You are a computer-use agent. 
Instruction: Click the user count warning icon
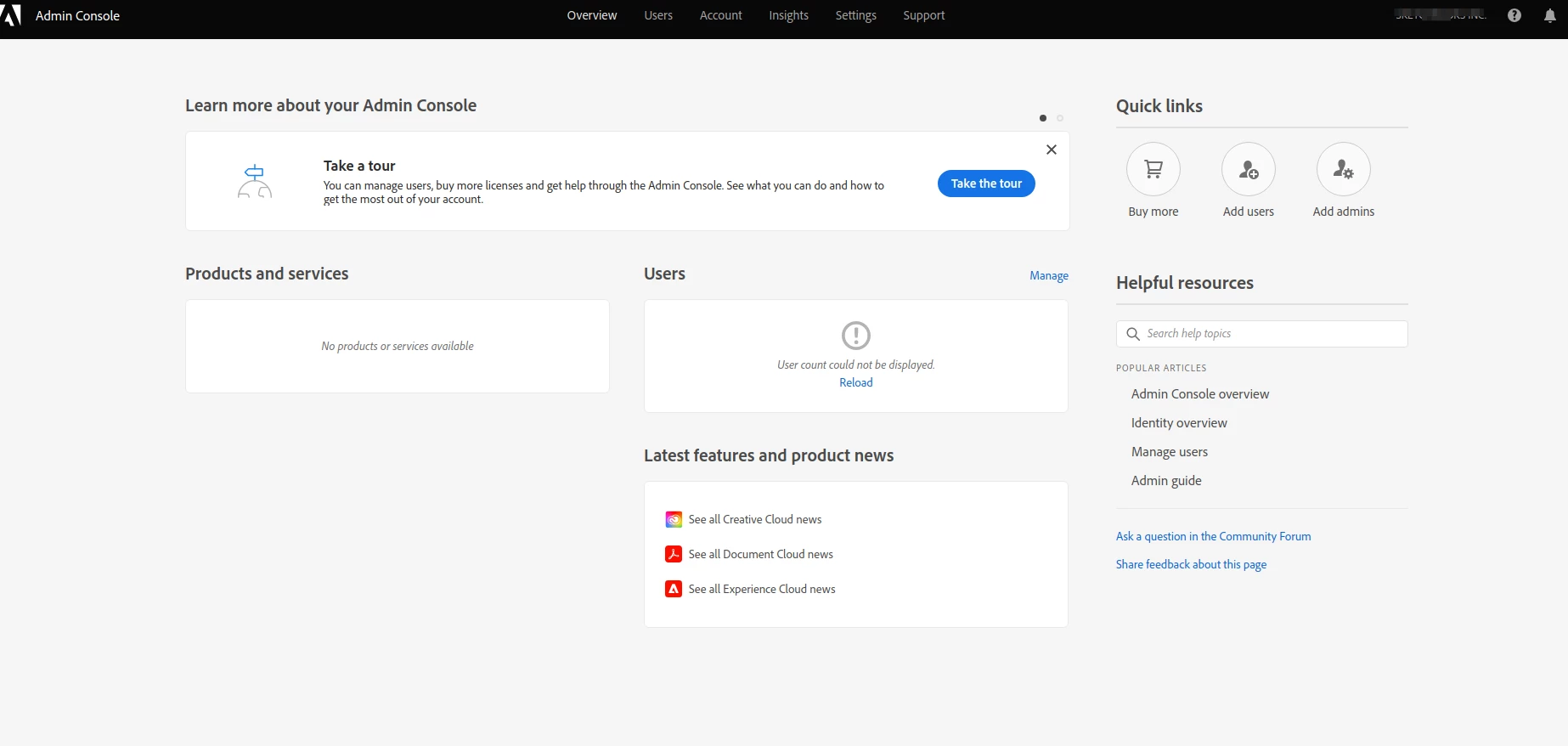pos(856,335)
